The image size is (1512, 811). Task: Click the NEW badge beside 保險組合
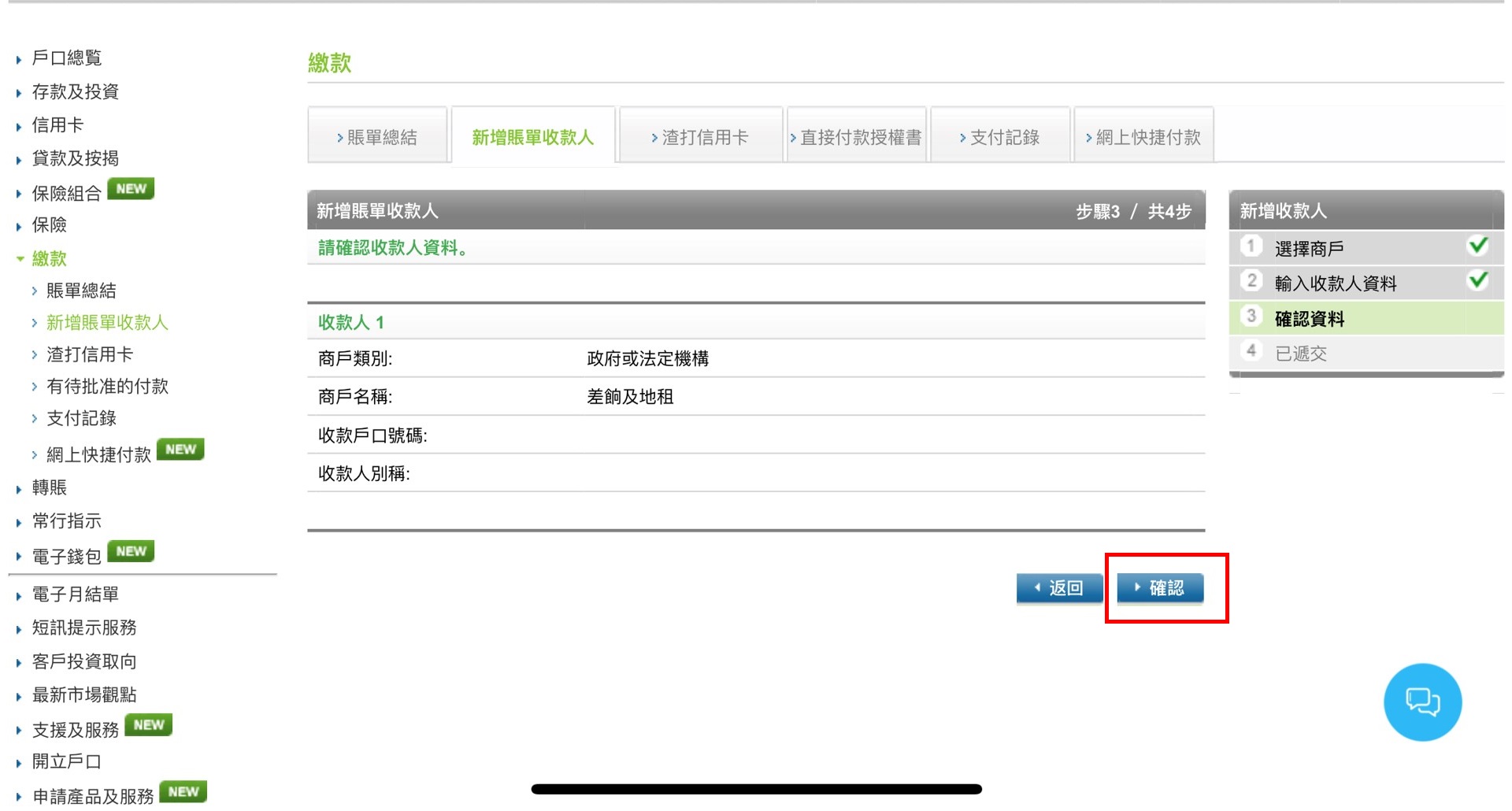[131, 188]
